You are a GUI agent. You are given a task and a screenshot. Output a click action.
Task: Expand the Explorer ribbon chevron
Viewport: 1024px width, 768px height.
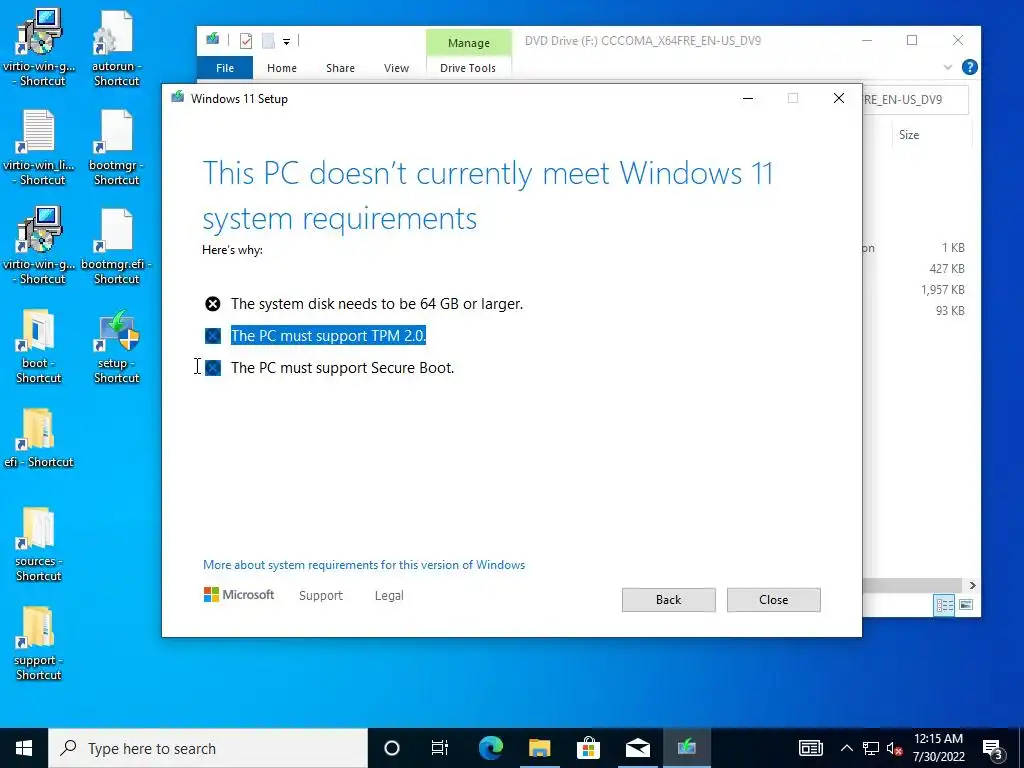(x=948, y=67)
